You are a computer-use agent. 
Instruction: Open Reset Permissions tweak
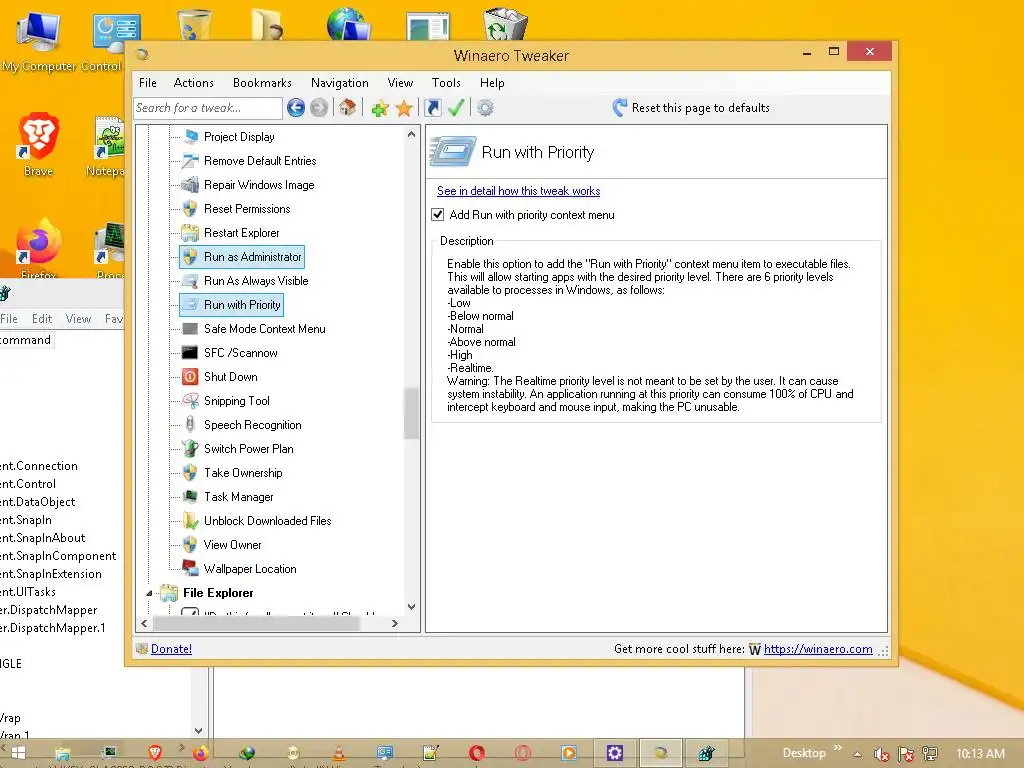247,209
